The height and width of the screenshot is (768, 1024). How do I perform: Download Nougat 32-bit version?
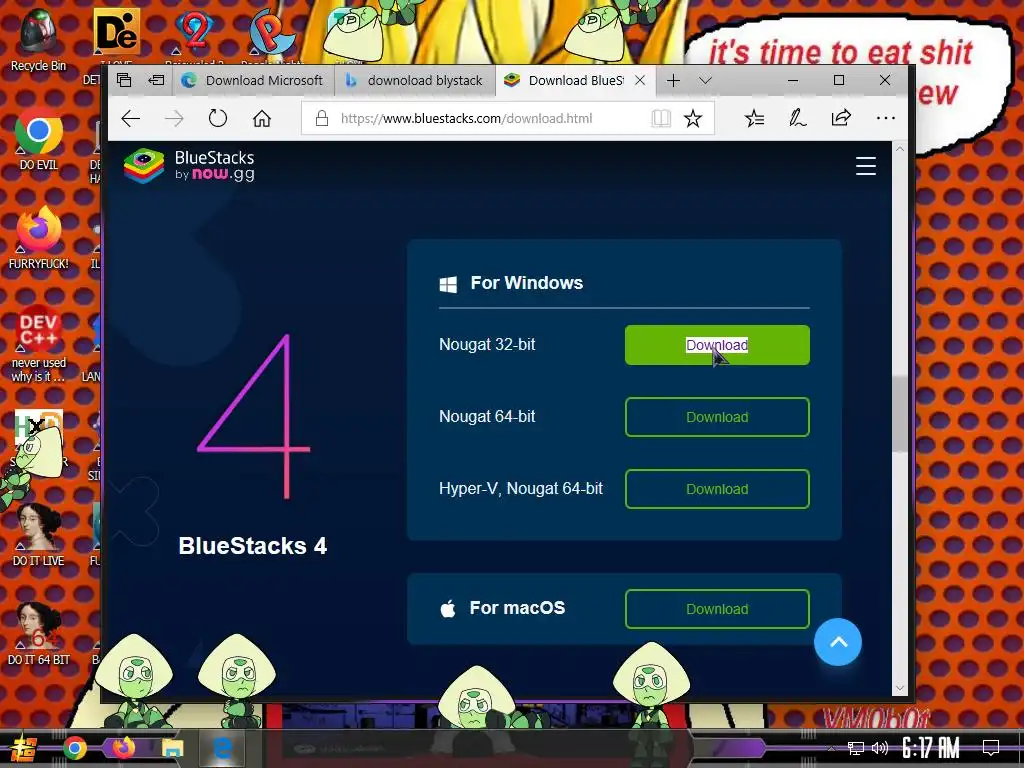coord(717,345)
